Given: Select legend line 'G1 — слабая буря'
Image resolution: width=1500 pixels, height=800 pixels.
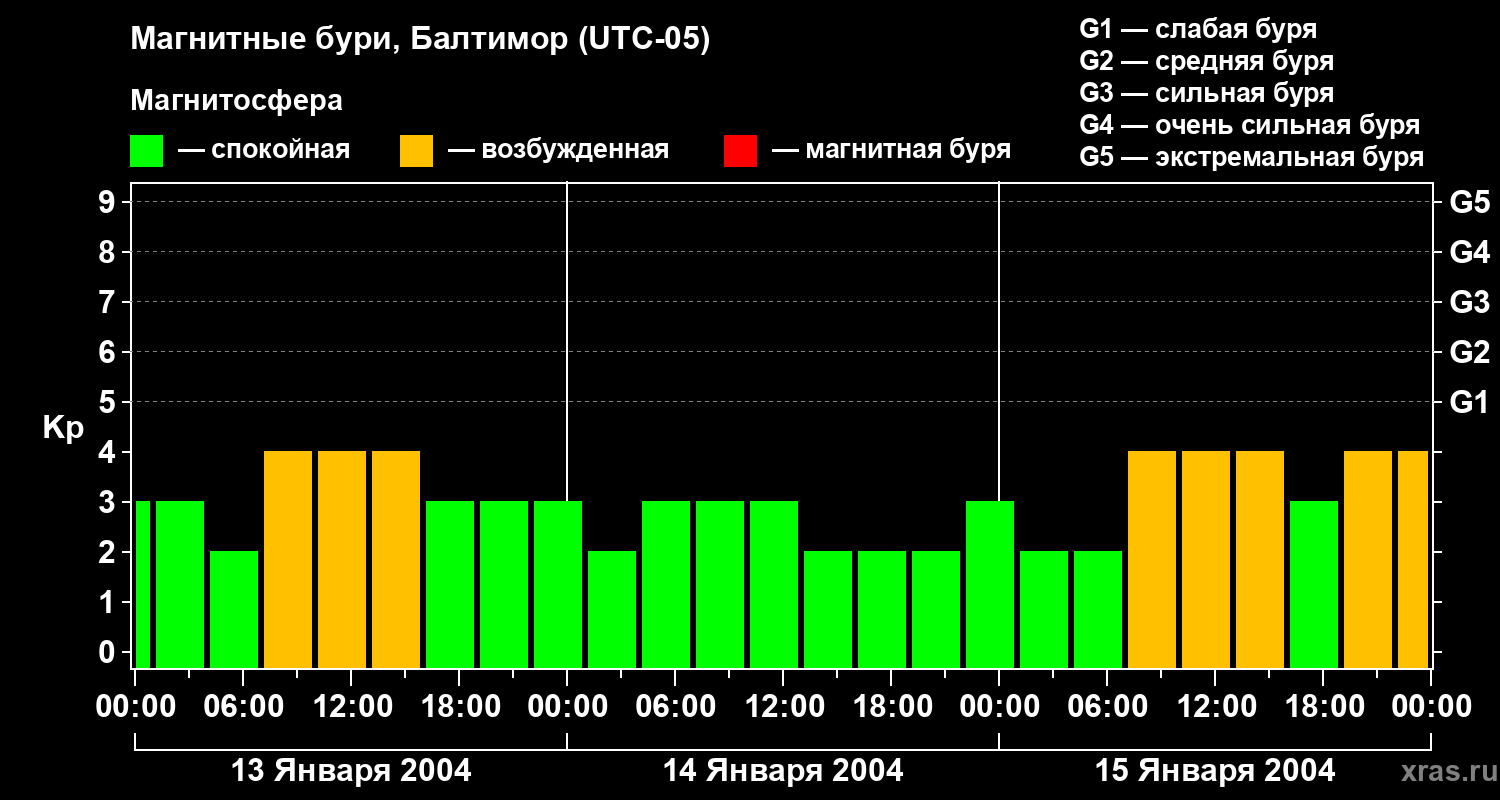Looking at the screenshot, I should (1198, 29).
